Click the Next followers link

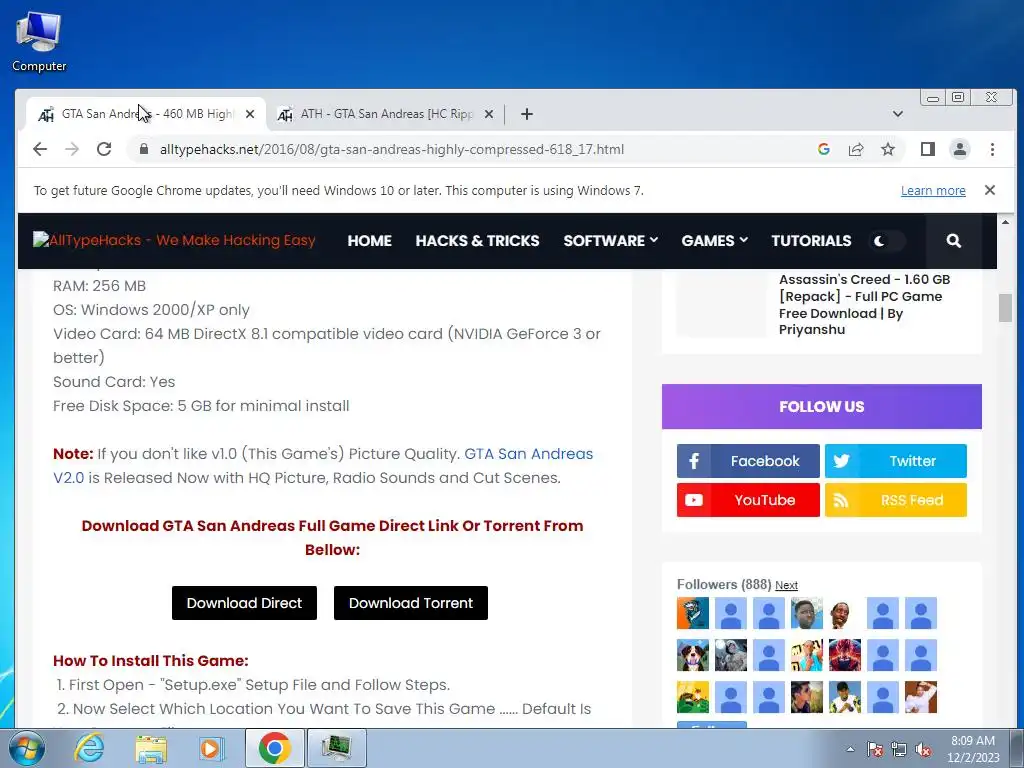coord(786,585)
